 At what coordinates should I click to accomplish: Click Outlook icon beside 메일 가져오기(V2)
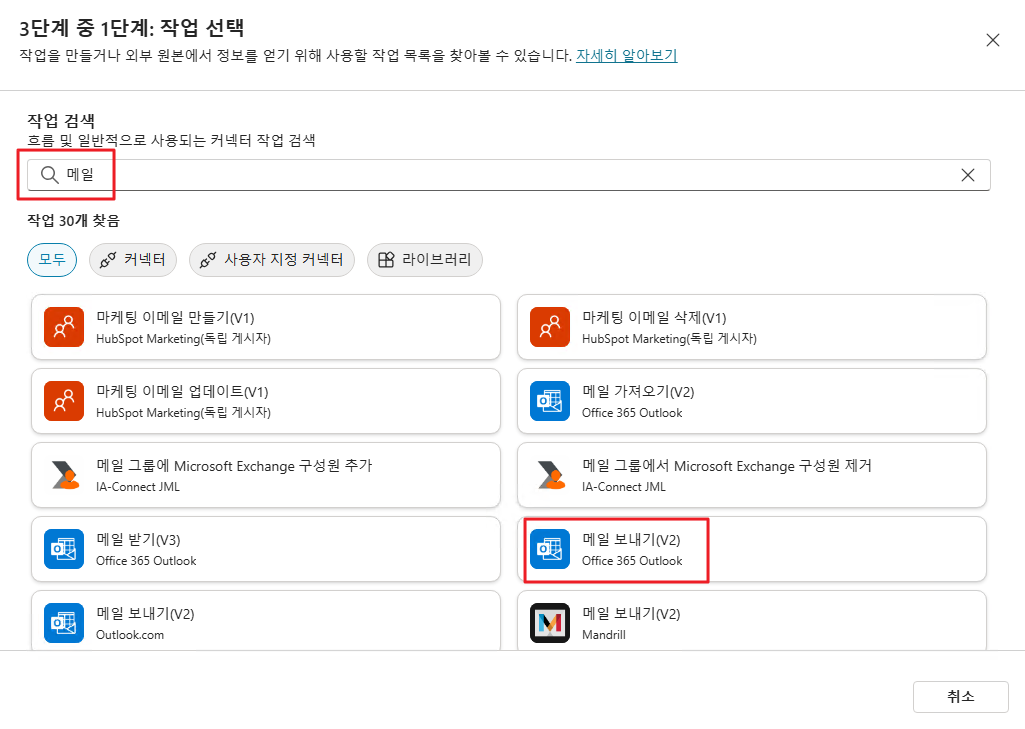coord(550,401)
